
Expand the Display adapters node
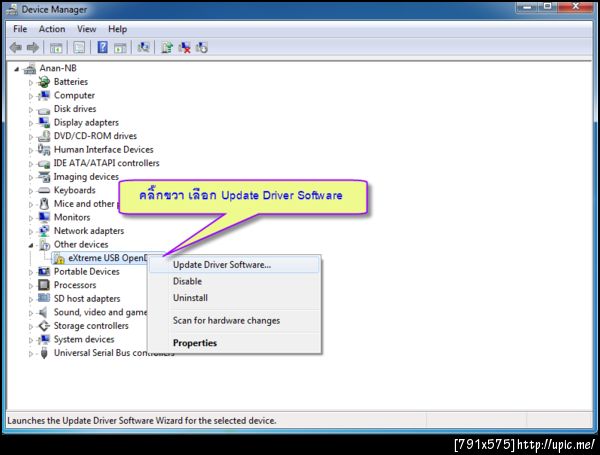[x=31, y=123]
